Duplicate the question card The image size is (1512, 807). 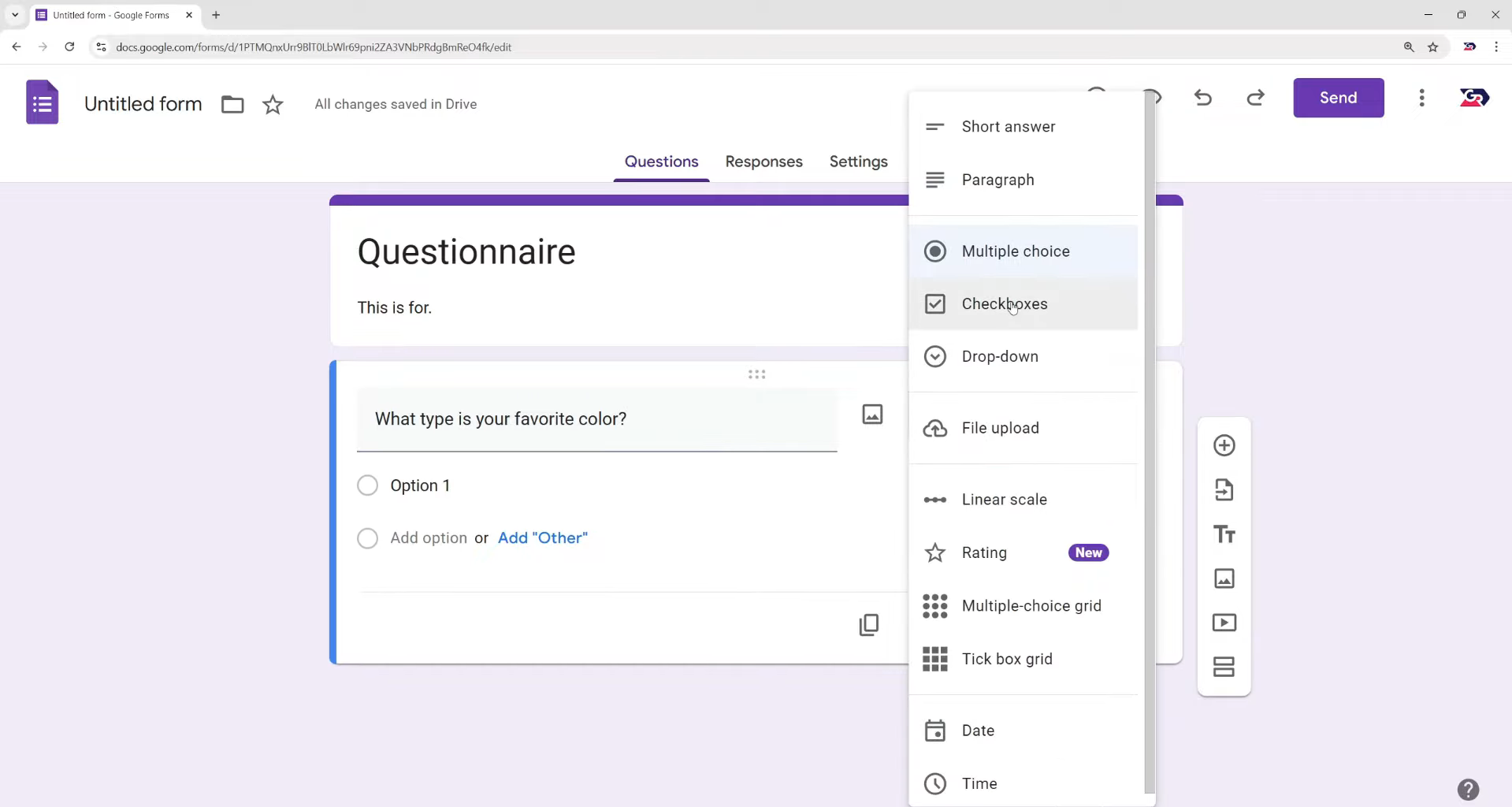[x=869, y=625]
